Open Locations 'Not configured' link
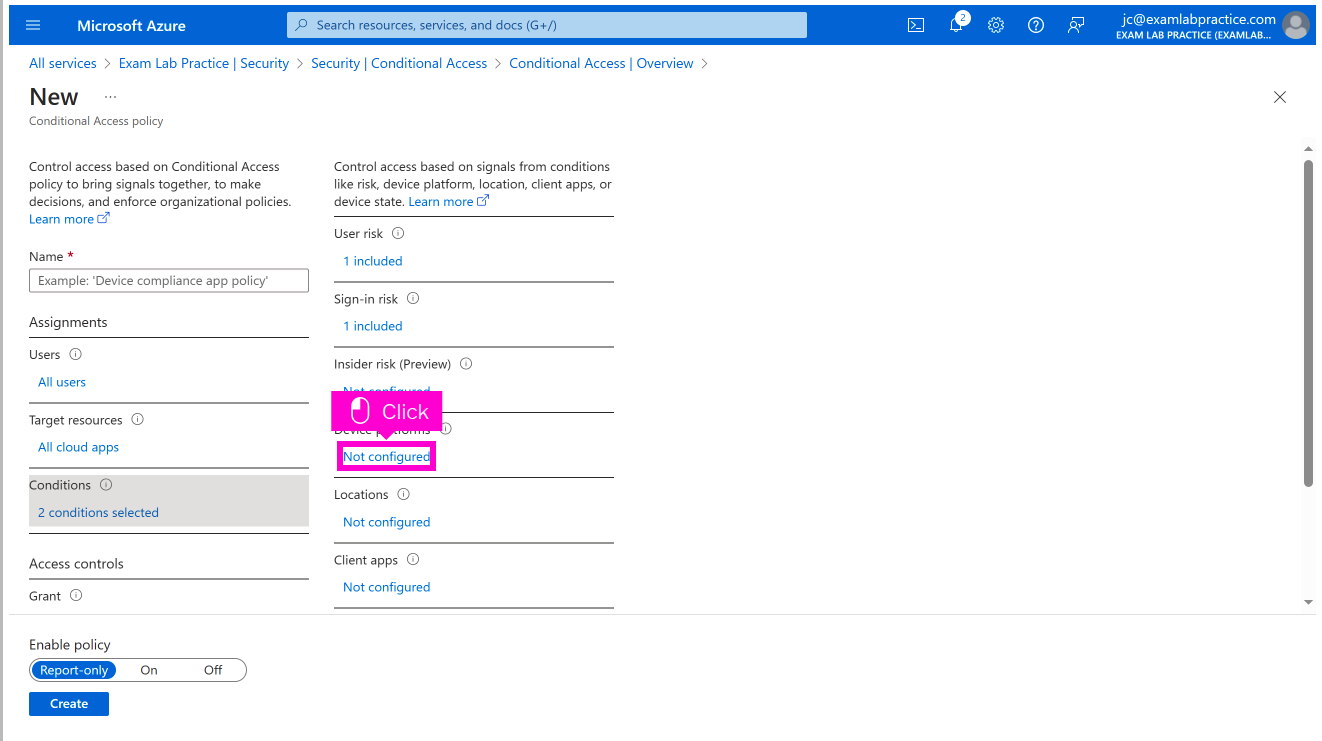This screenshot has height=741, width=1322. tap(386, 522)
